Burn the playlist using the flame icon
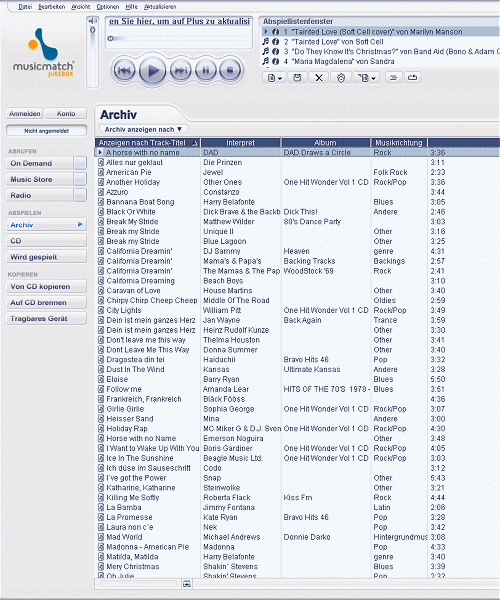The image size is (500, 600). 341,78
